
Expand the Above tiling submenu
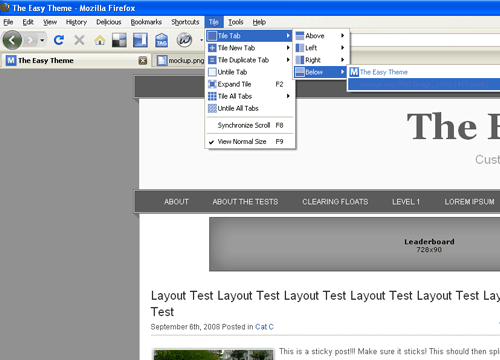tap(321, 36)
